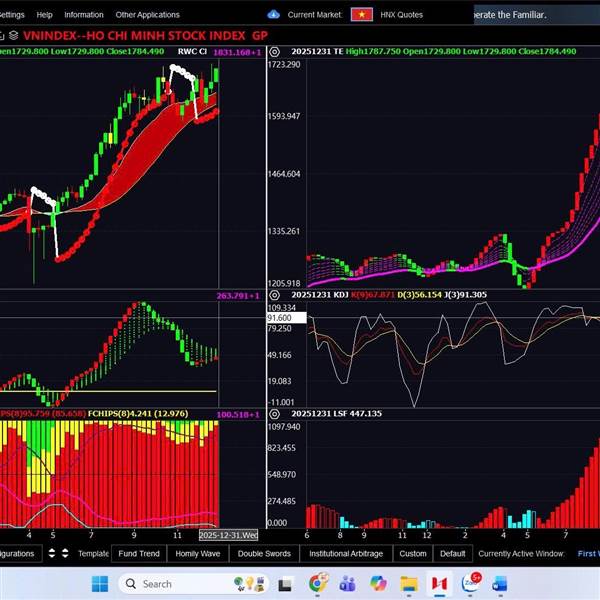The height and width of the screenshot is (600, 600).
Task: Open Microsoft Teams from the taskbar
Action: pos(348,583)
